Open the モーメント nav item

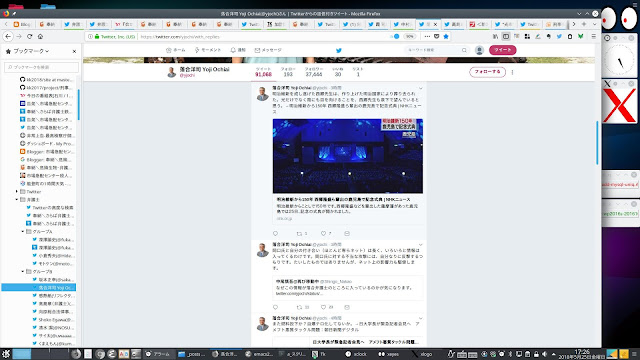tap(207, 50)
